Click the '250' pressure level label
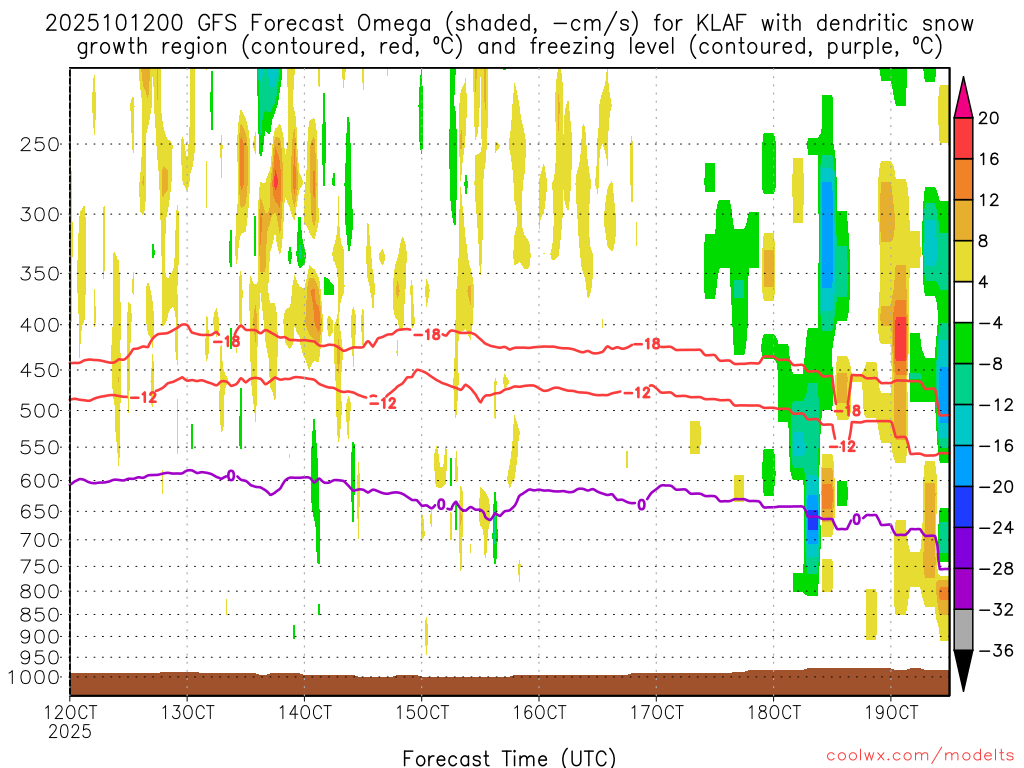The image size is (1024, 768). 40,144
